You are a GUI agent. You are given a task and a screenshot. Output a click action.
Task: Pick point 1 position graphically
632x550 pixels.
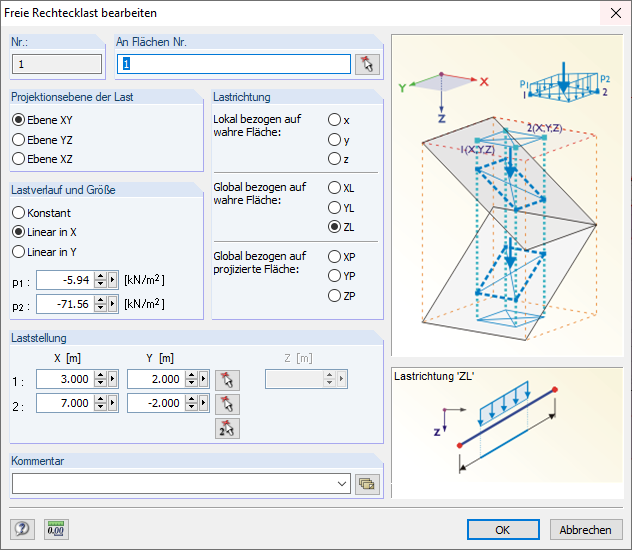pos(227,380)
